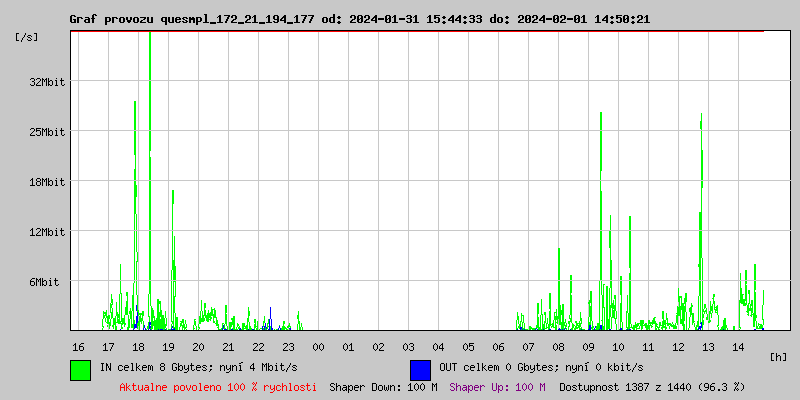Click the '[/s]' unit label above the Y axis

27,36
